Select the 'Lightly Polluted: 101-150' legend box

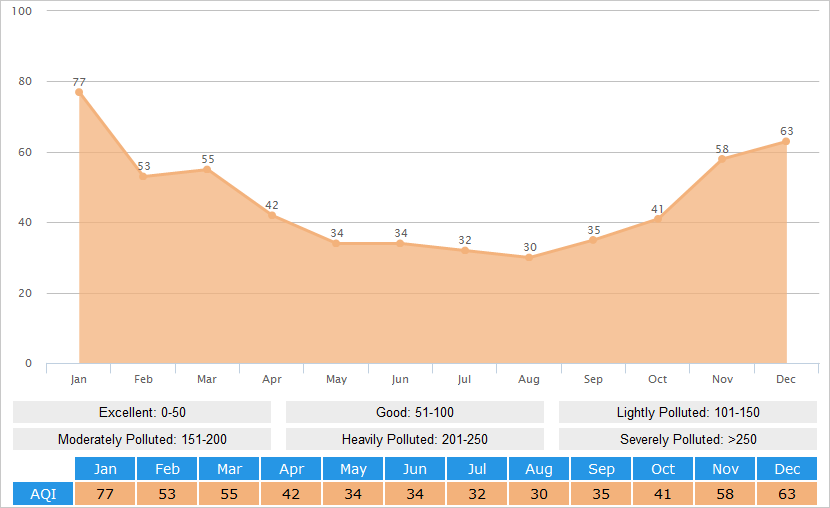point(688,412)
